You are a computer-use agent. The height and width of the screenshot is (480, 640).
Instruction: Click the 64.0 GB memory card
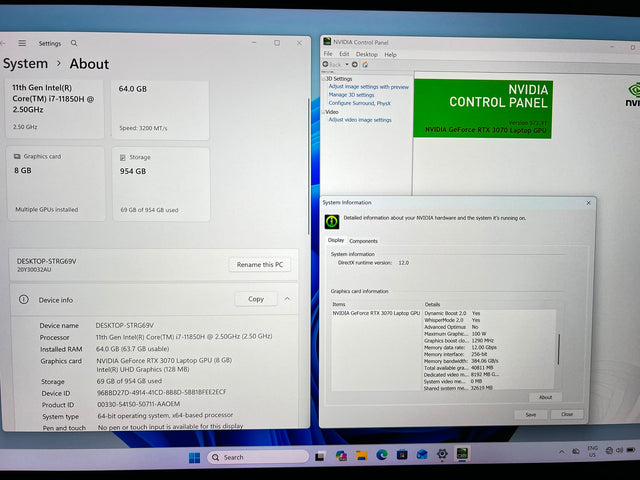click(160, 110)
